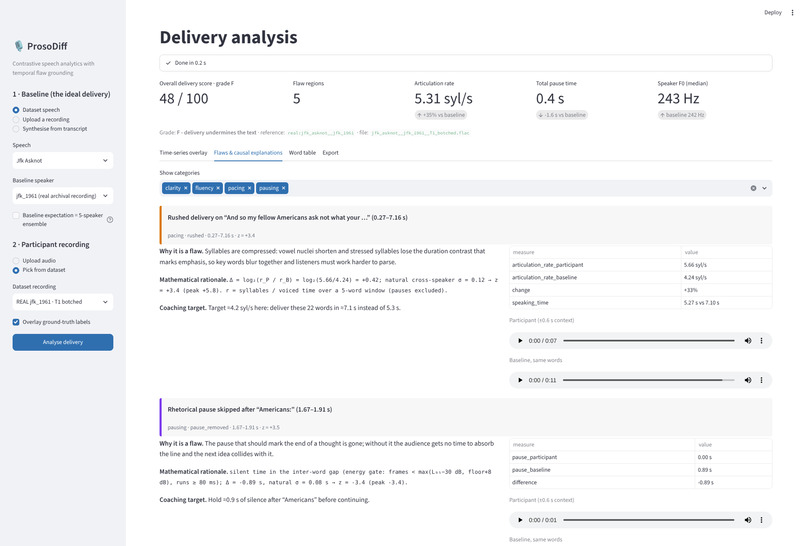Click the 'Rhetorical pause skipped' flaw heading
The width and height of the screenshot is (806, 546).
250,410
